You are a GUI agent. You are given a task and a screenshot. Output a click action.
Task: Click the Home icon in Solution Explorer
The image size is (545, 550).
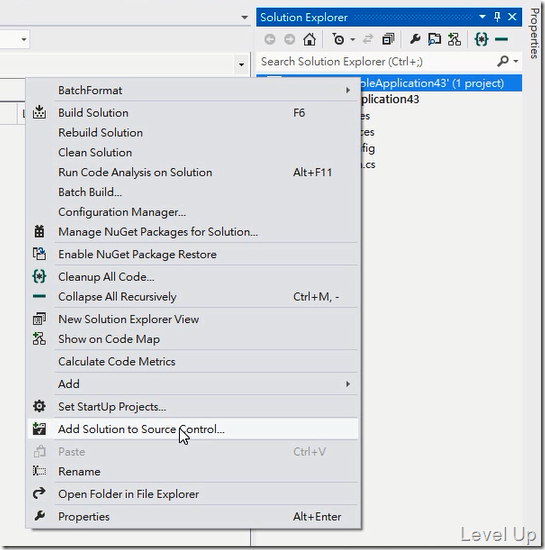(x=309, y=39)
